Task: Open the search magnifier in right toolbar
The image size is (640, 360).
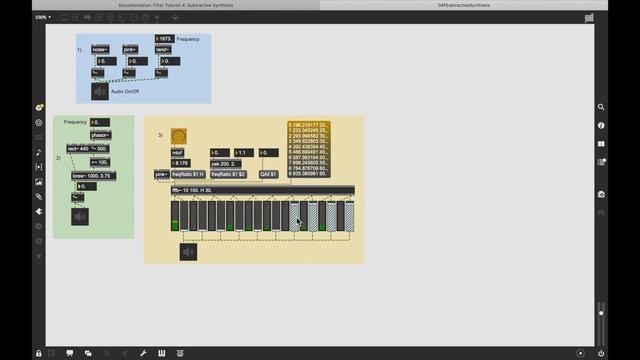Action: (601, 107)
